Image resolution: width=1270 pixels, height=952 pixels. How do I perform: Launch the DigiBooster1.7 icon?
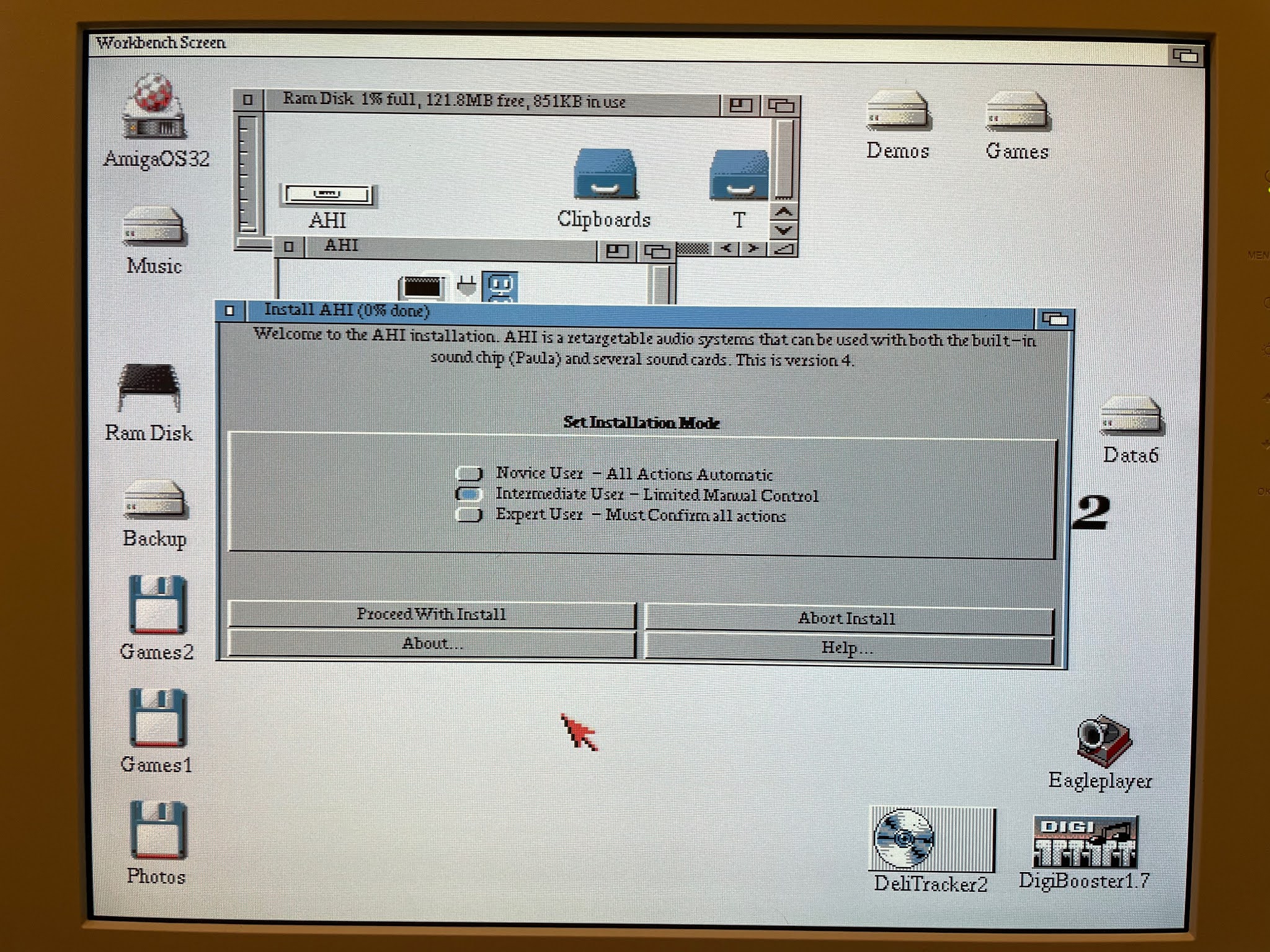pyautogui.click(x=1085, y=842)
